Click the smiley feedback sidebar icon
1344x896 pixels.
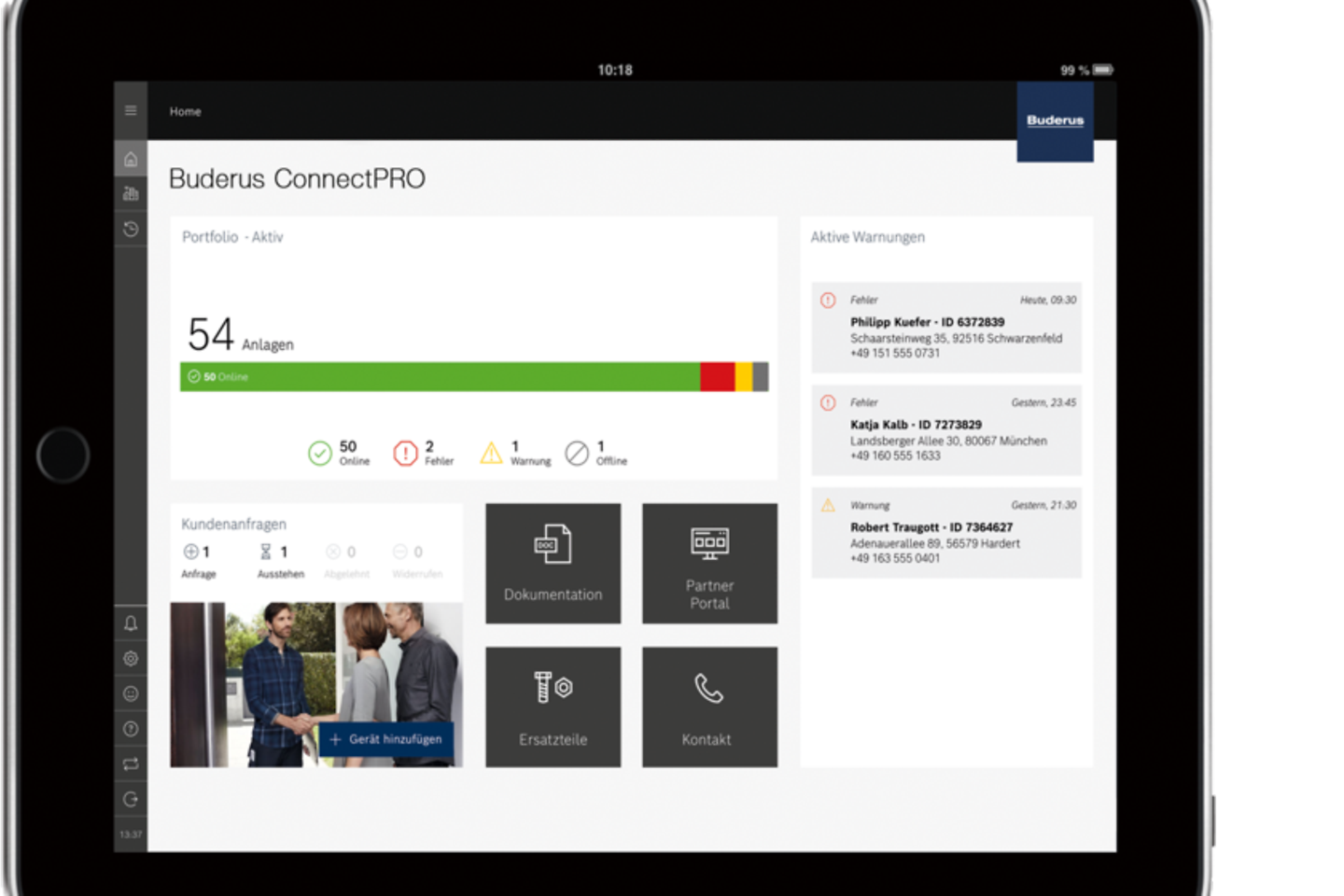(x=131, y=693)
